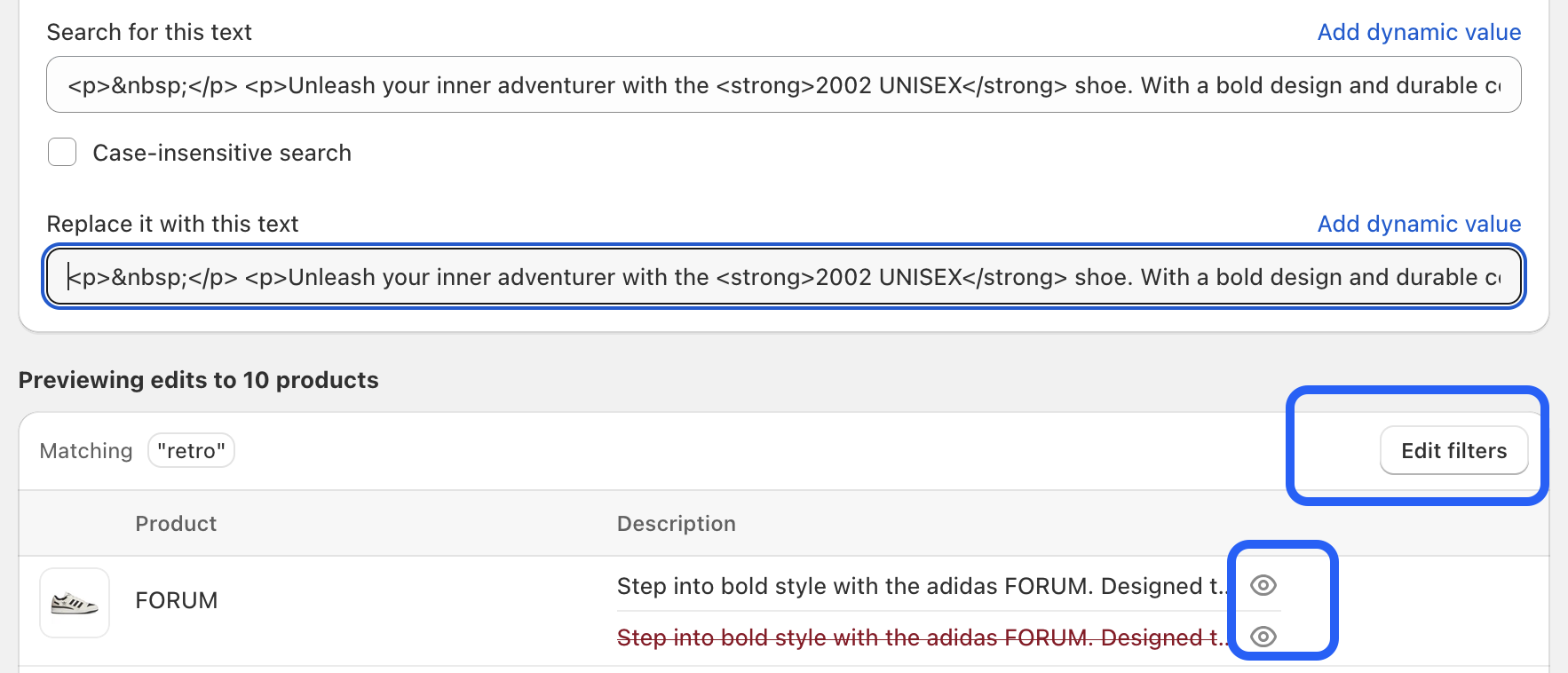Click the Description column header
Screen dimensions: 1568x673
click(x=676, y=523)
